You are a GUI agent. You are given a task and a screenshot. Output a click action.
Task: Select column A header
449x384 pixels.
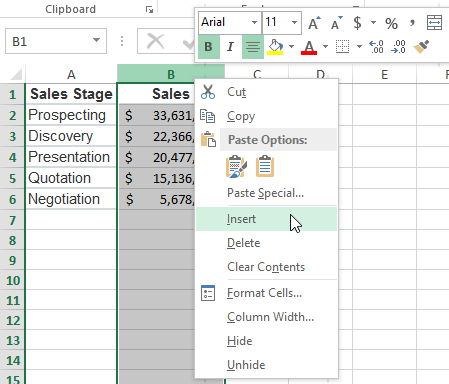point(71,74)
